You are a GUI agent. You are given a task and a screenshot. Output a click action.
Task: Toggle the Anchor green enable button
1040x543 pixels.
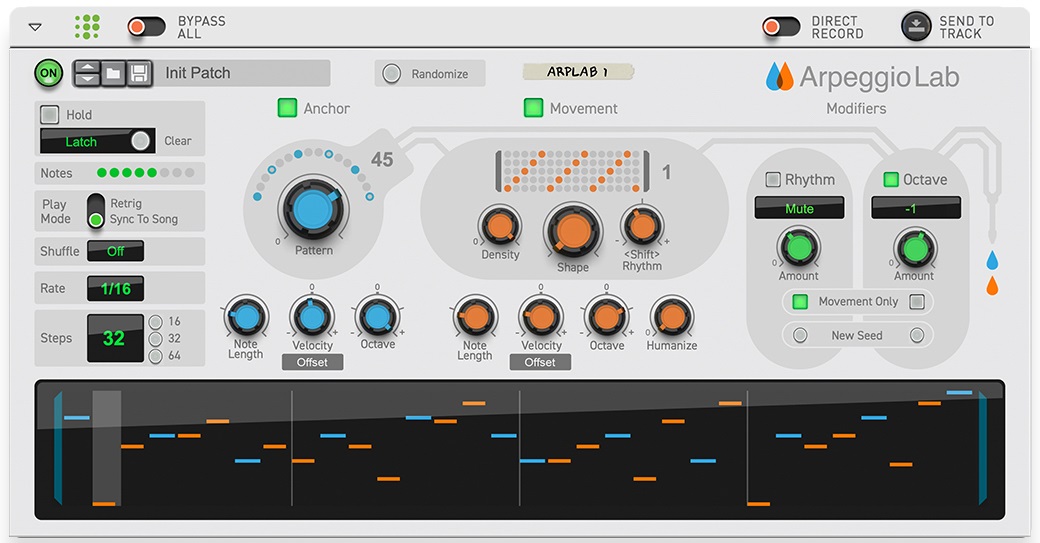(x=287, y=108)
